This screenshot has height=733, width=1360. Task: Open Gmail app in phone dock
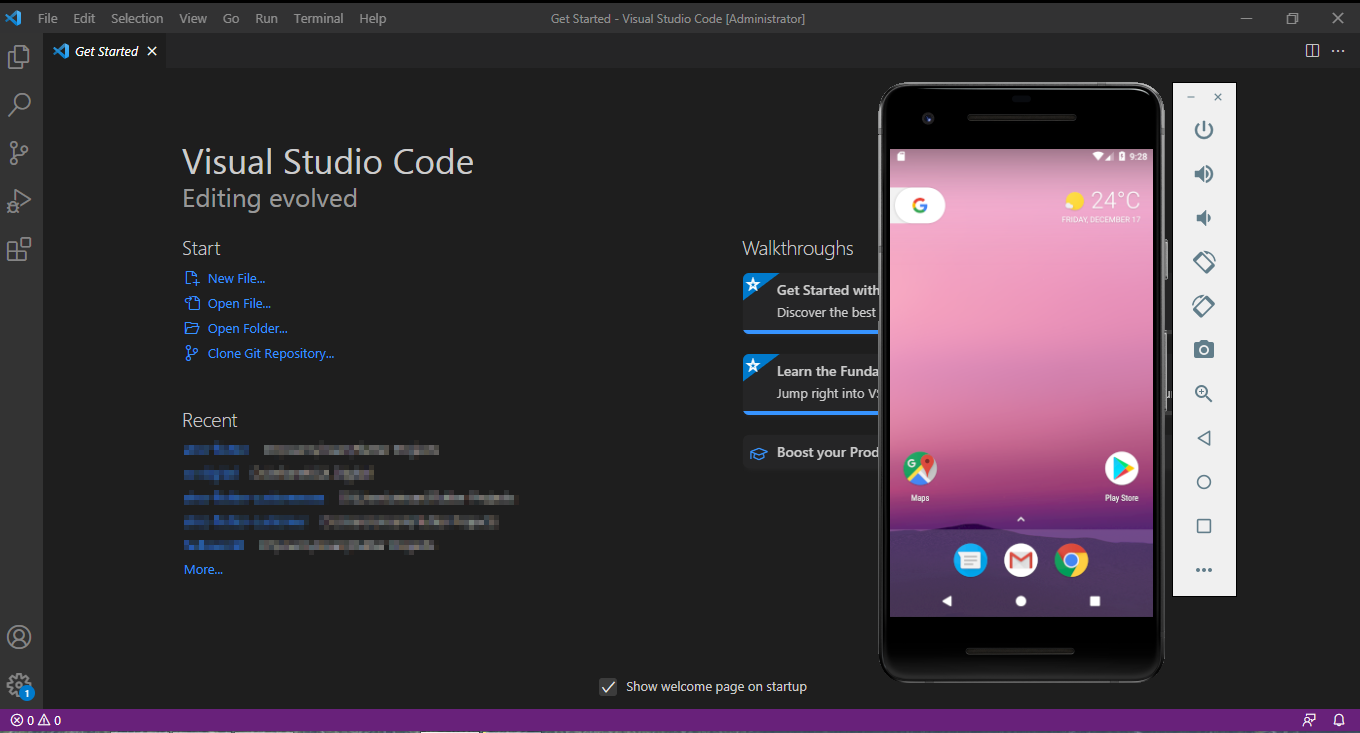(x=1021, y=560)
